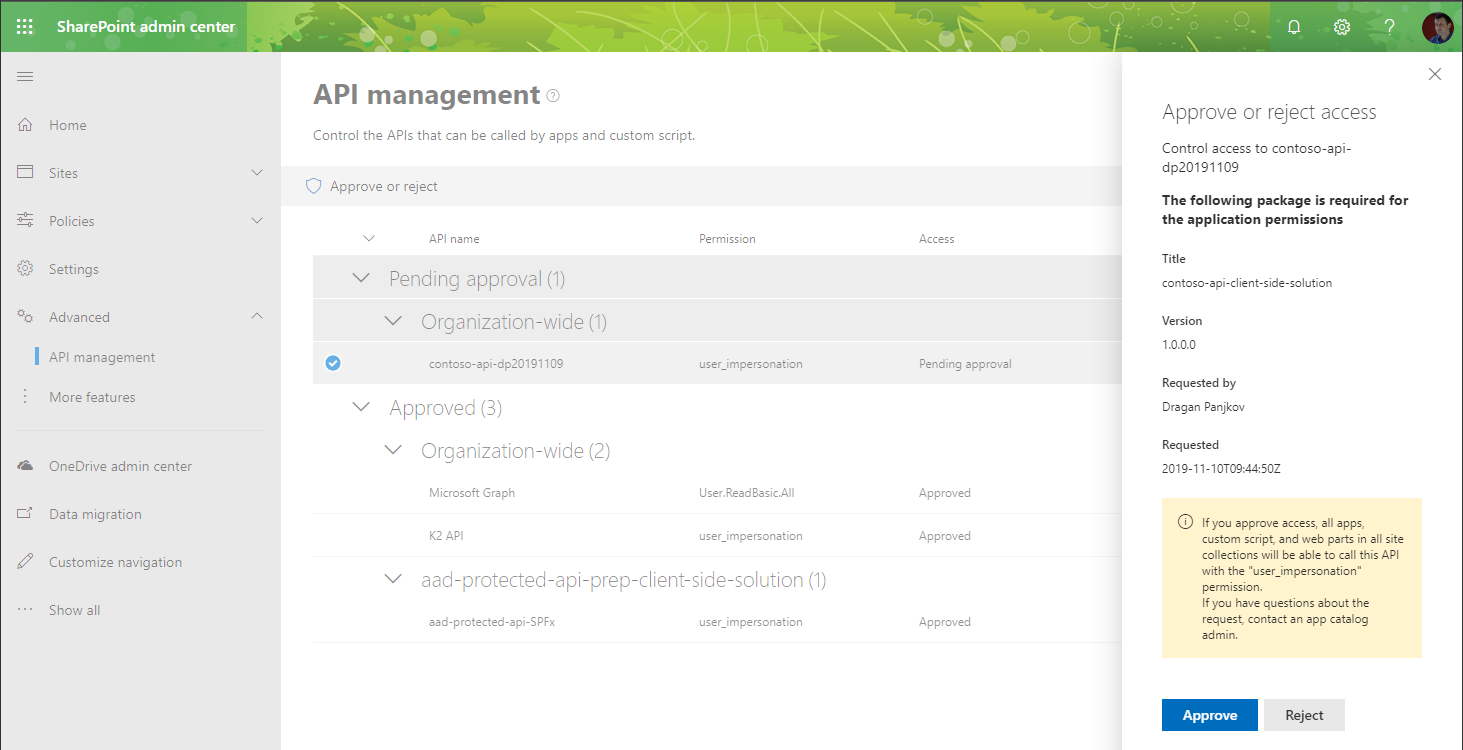Open the SharePoint app launcher waffle icon

pos(25,26)
